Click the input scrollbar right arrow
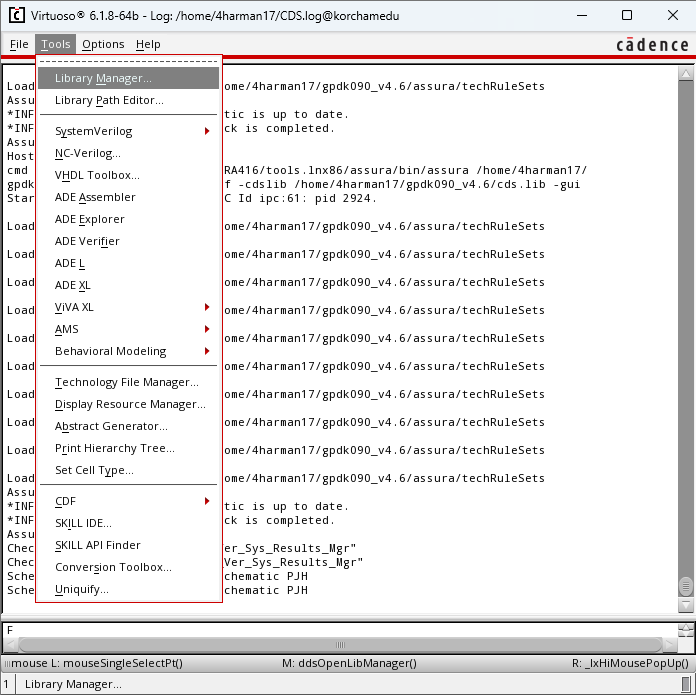The height and width of the screenshot is (695, 696). coord(669,644)
